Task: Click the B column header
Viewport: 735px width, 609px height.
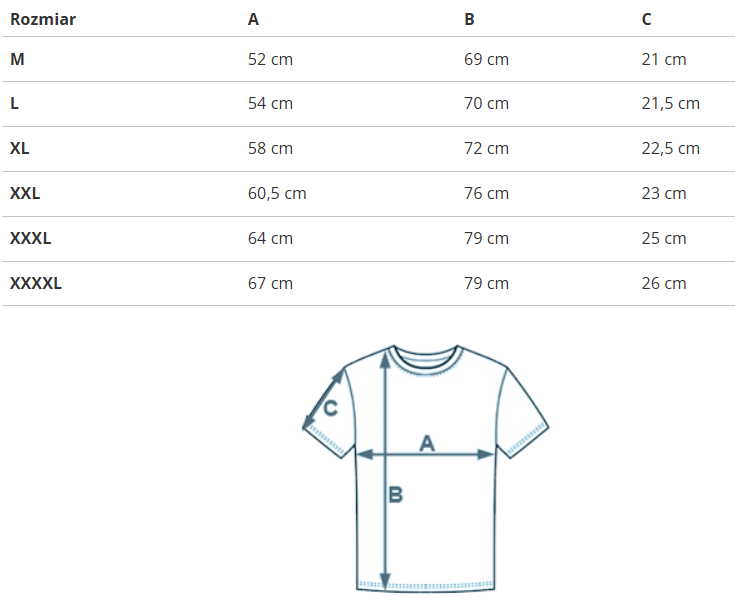Action: [x=469, y=19]
